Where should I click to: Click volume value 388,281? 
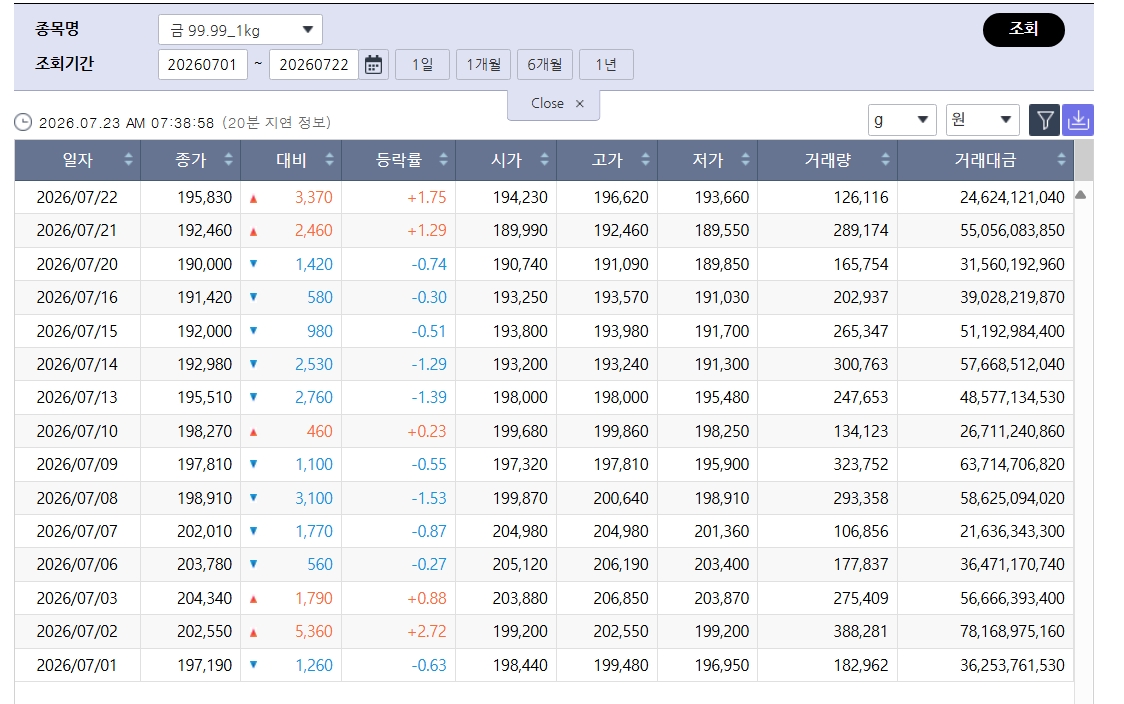860,631
